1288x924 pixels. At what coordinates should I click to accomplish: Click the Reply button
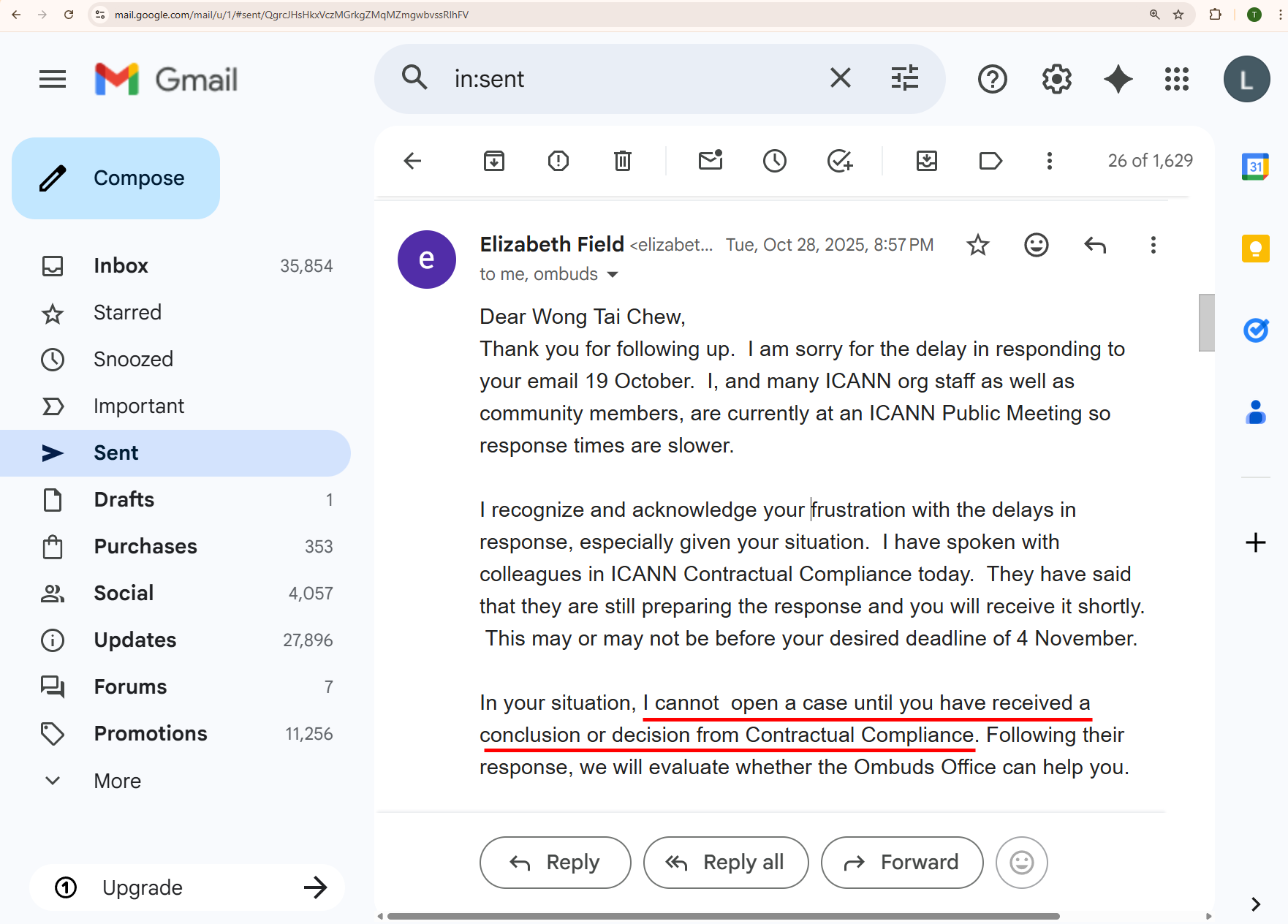[556, 863]
